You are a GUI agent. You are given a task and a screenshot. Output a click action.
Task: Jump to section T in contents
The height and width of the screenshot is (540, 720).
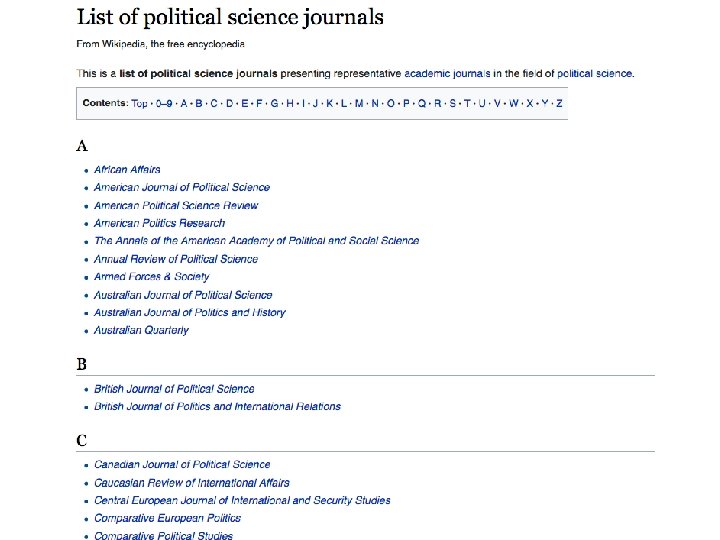click(467, 103)
